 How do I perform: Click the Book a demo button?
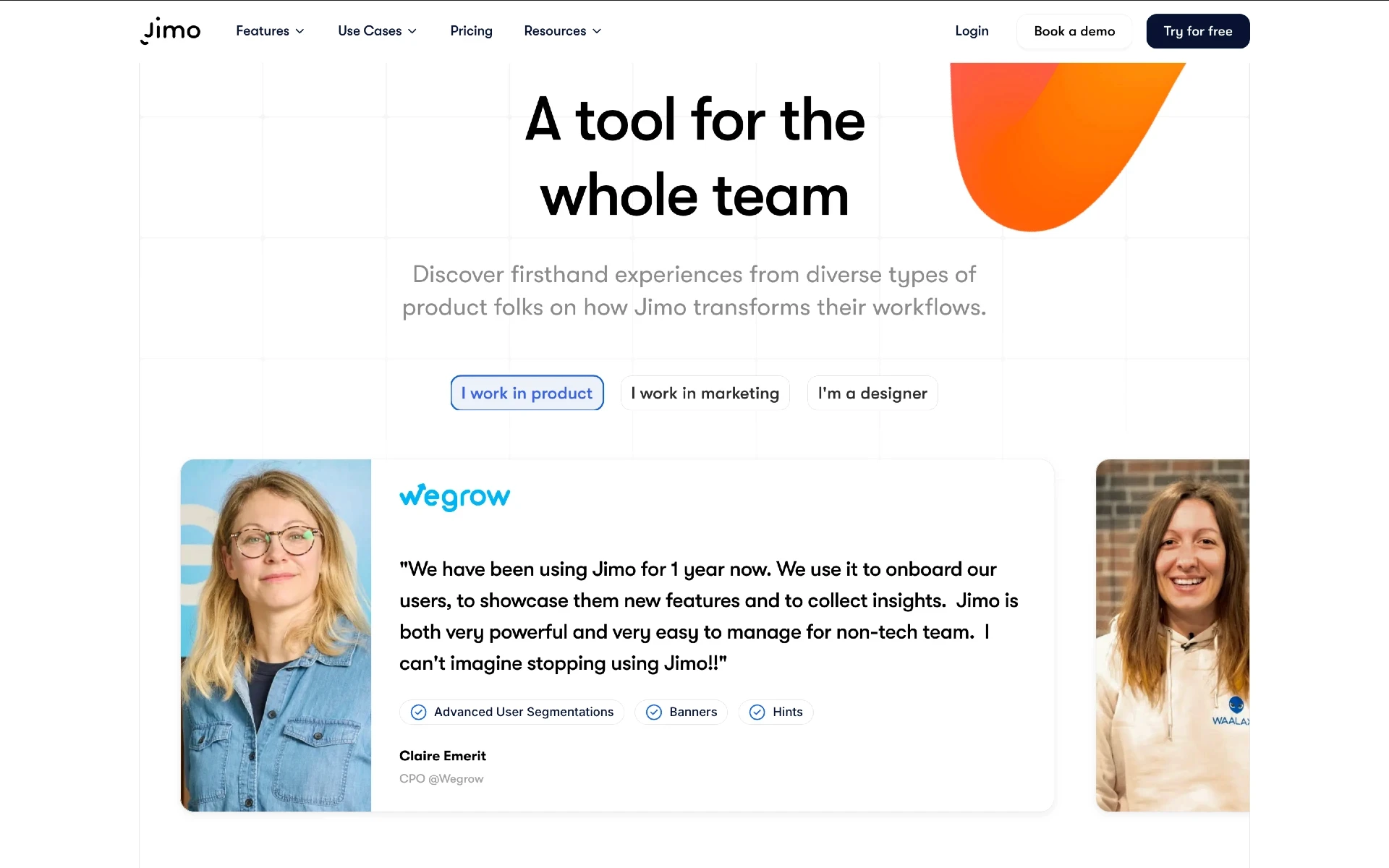[1074, 31]
